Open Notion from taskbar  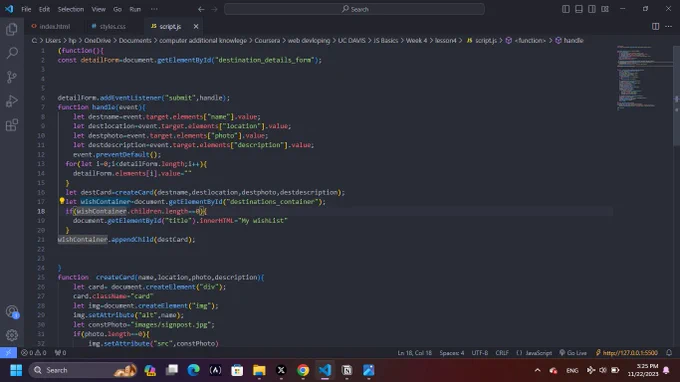(x=347, y=370)
